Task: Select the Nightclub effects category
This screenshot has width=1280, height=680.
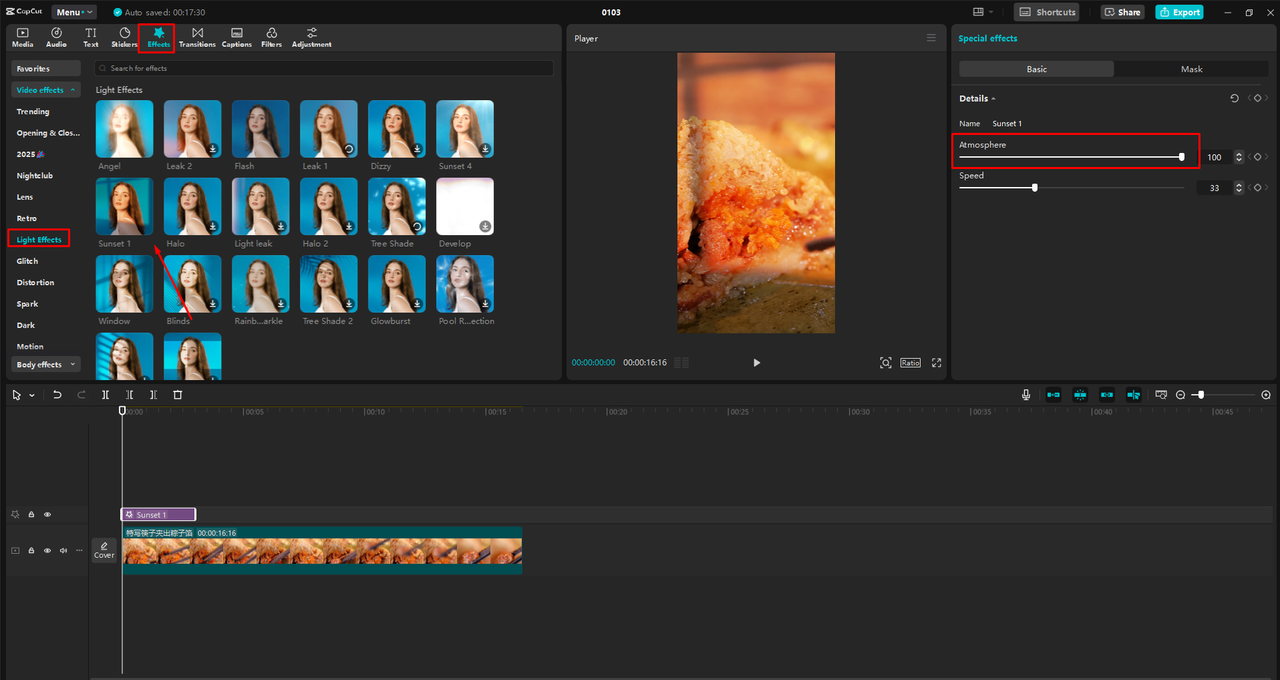Action: 35,176
